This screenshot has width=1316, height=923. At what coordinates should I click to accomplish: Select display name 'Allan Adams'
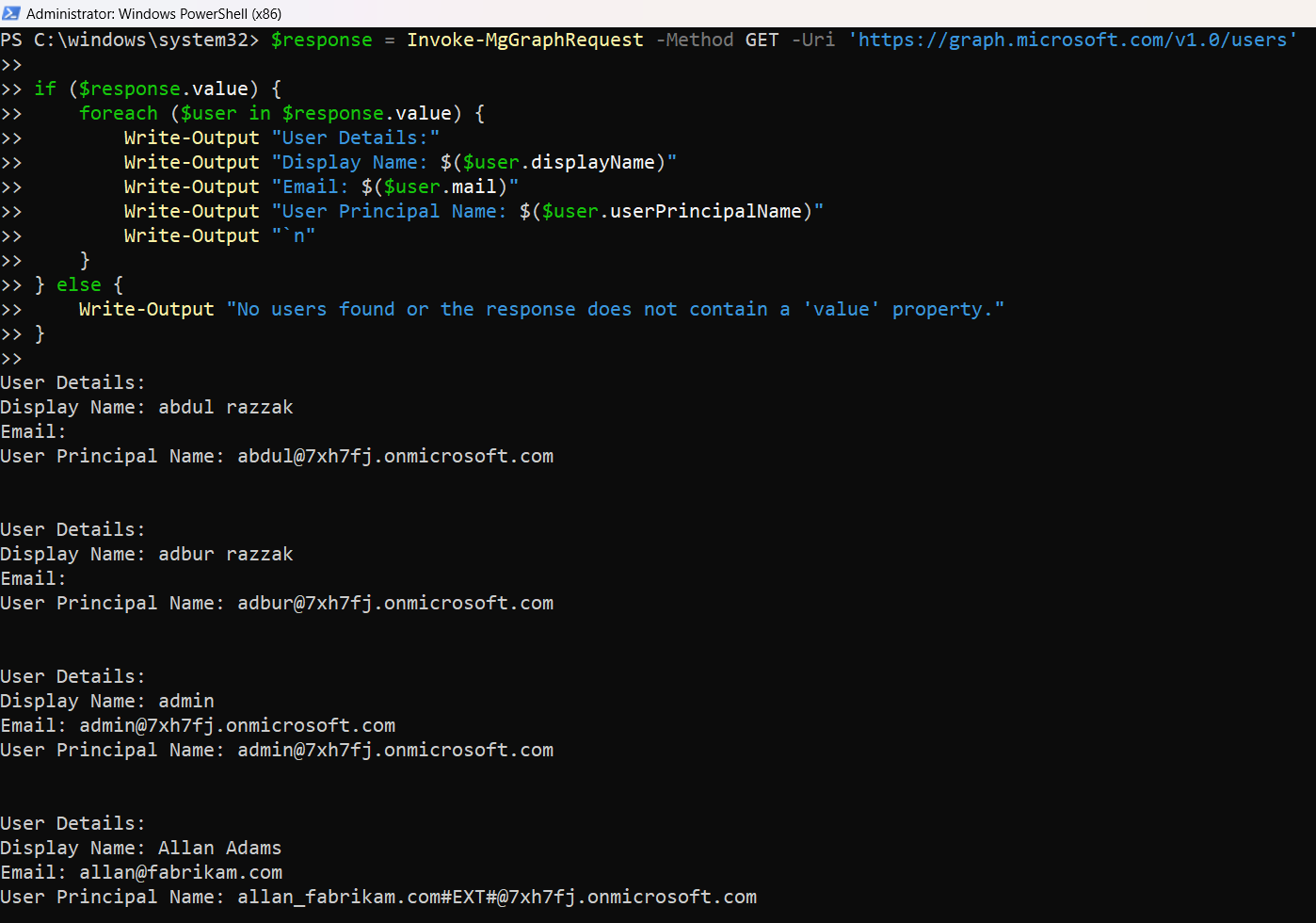[x=219, y=847]
